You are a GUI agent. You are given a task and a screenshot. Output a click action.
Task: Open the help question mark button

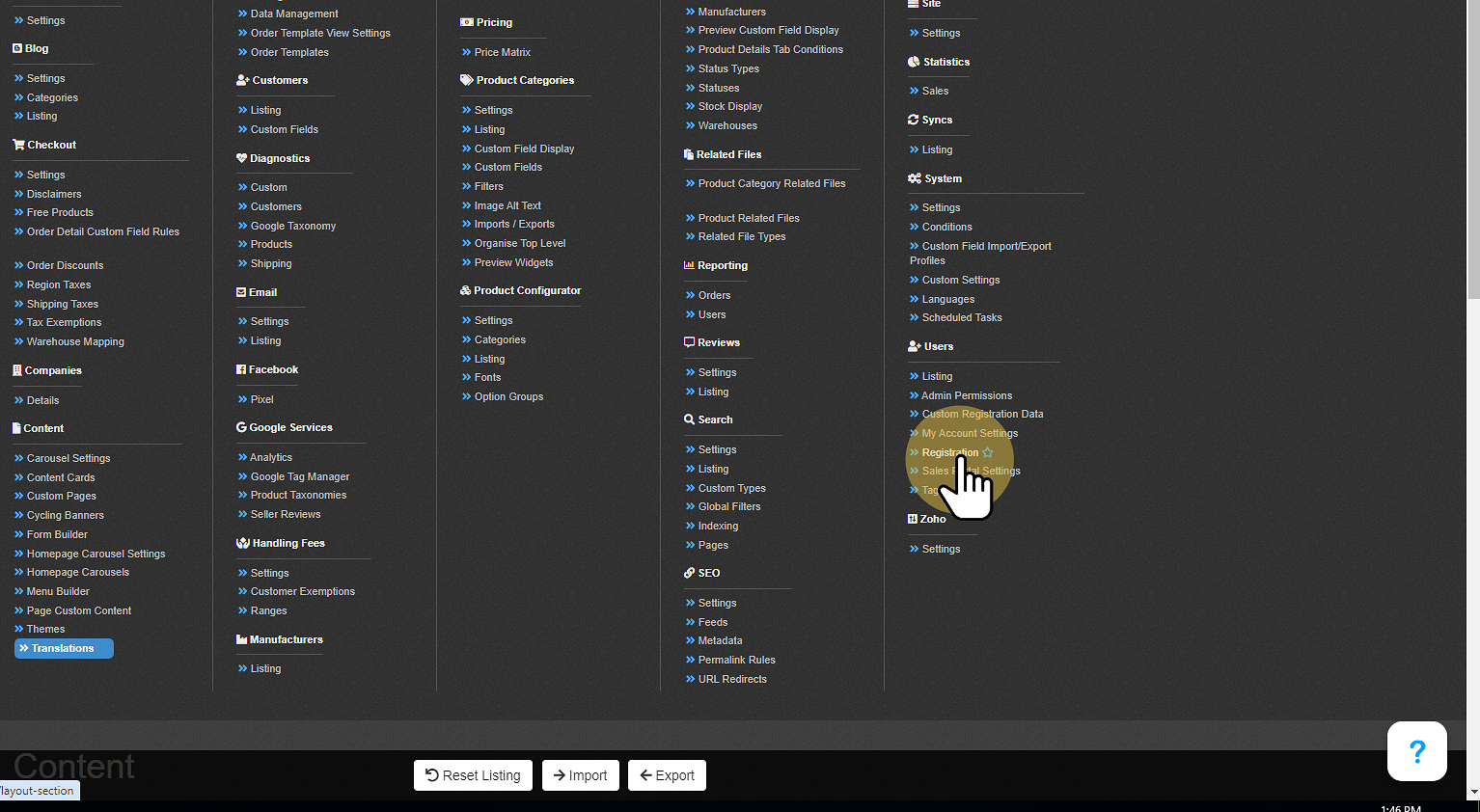tap(1417, 751)
